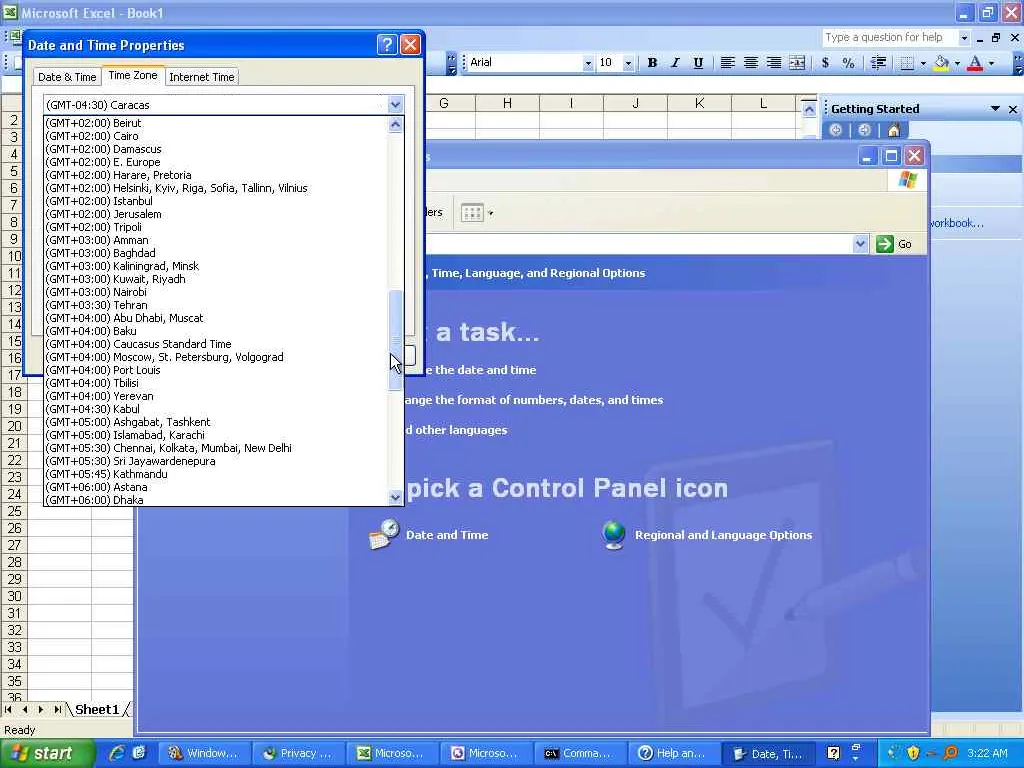
Task: Open the help question history dropdown
Action: 964,38
